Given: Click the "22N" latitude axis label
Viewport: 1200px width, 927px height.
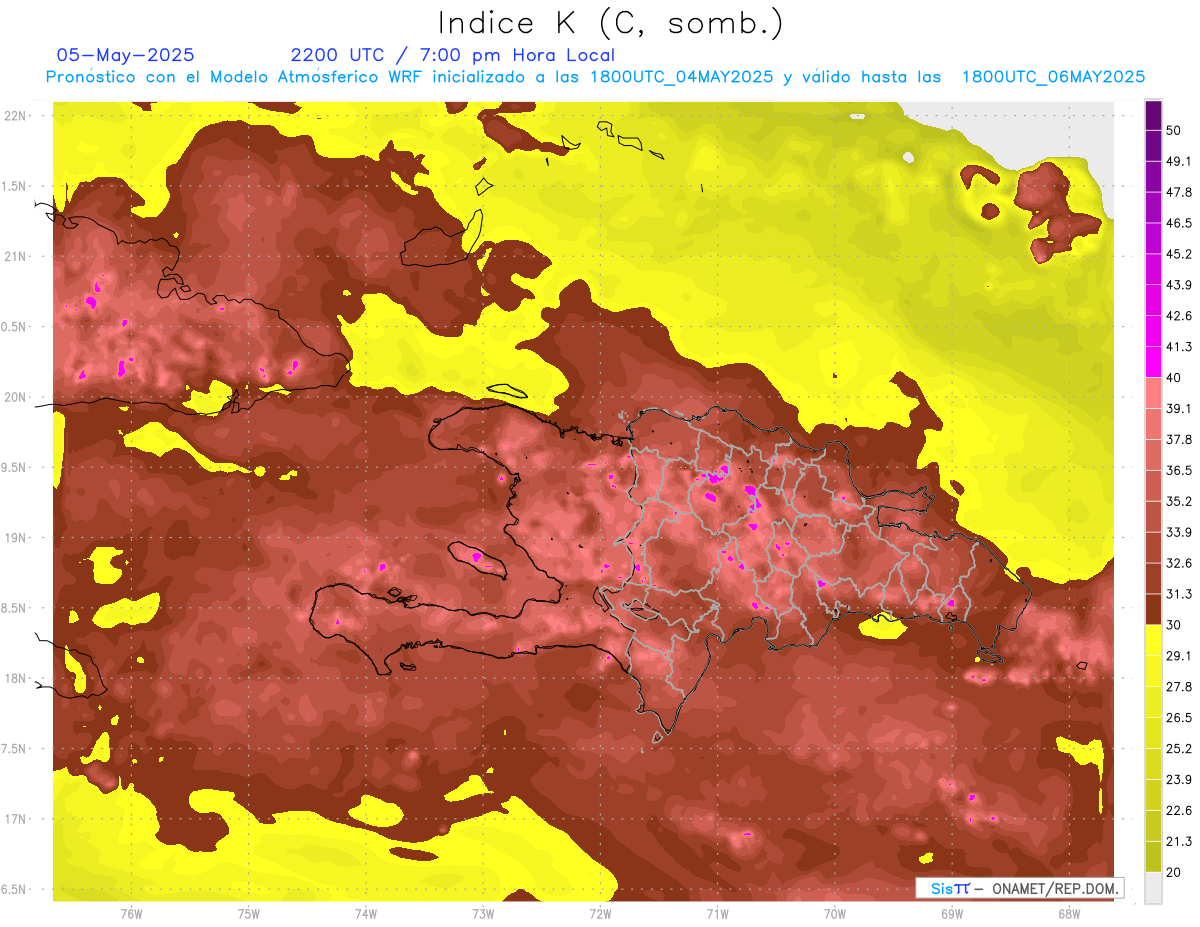Looking at the screenshot, I should pos(15,116).
